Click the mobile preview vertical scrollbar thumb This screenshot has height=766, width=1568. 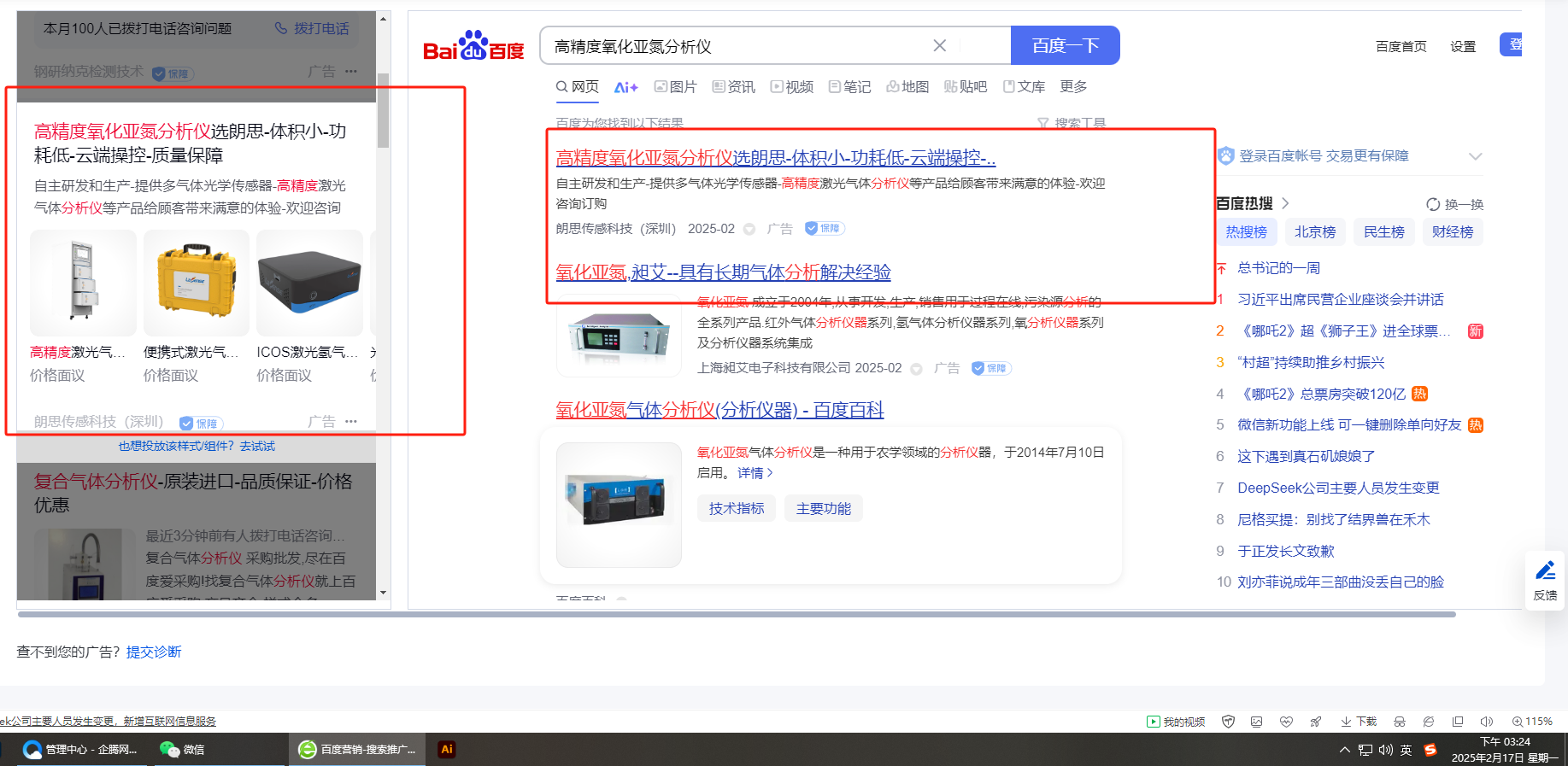384,111
